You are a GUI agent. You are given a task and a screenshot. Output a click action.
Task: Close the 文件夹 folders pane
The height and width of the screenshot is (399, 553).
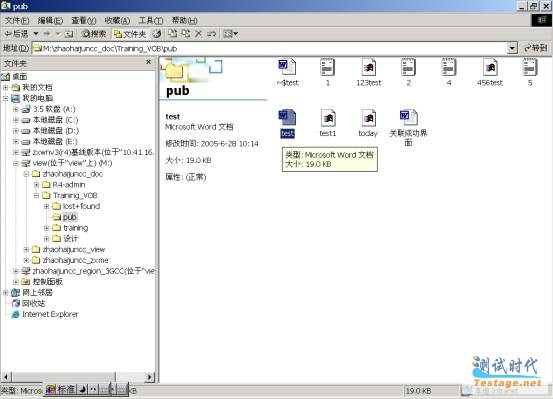point(148,62)
